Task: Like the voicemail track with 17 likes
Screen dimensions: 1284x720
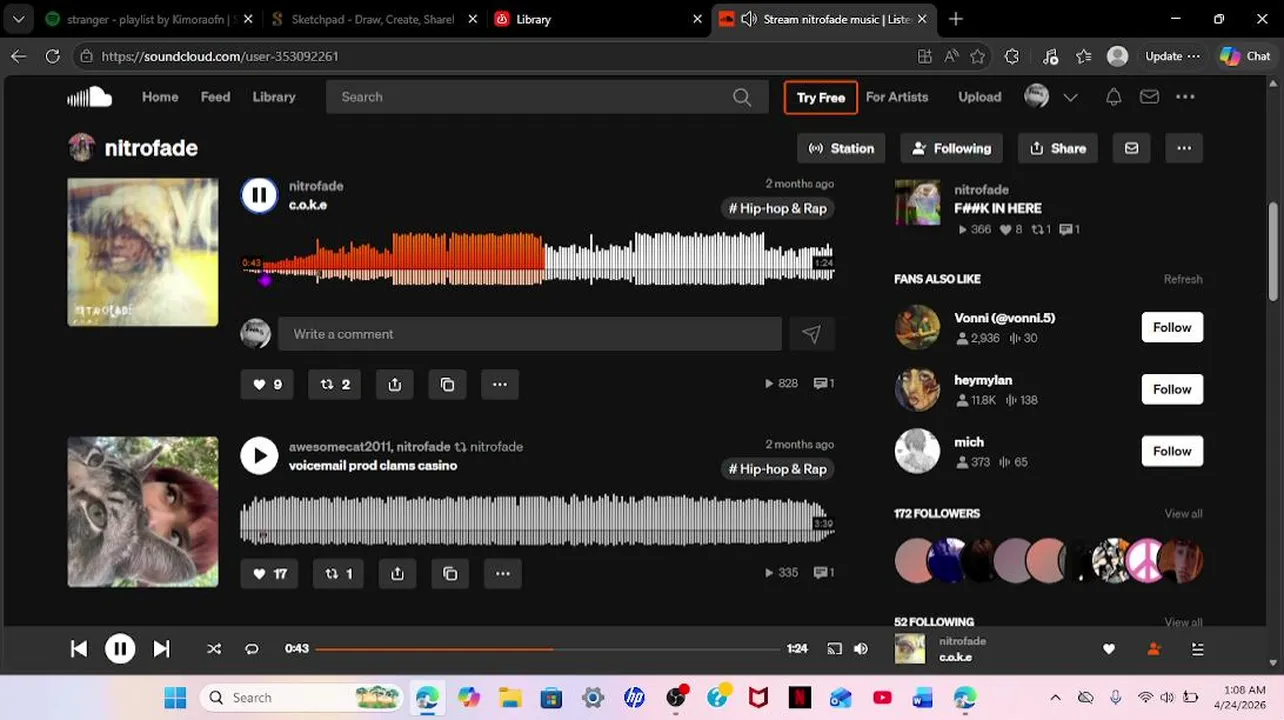Action: point(269,573)
